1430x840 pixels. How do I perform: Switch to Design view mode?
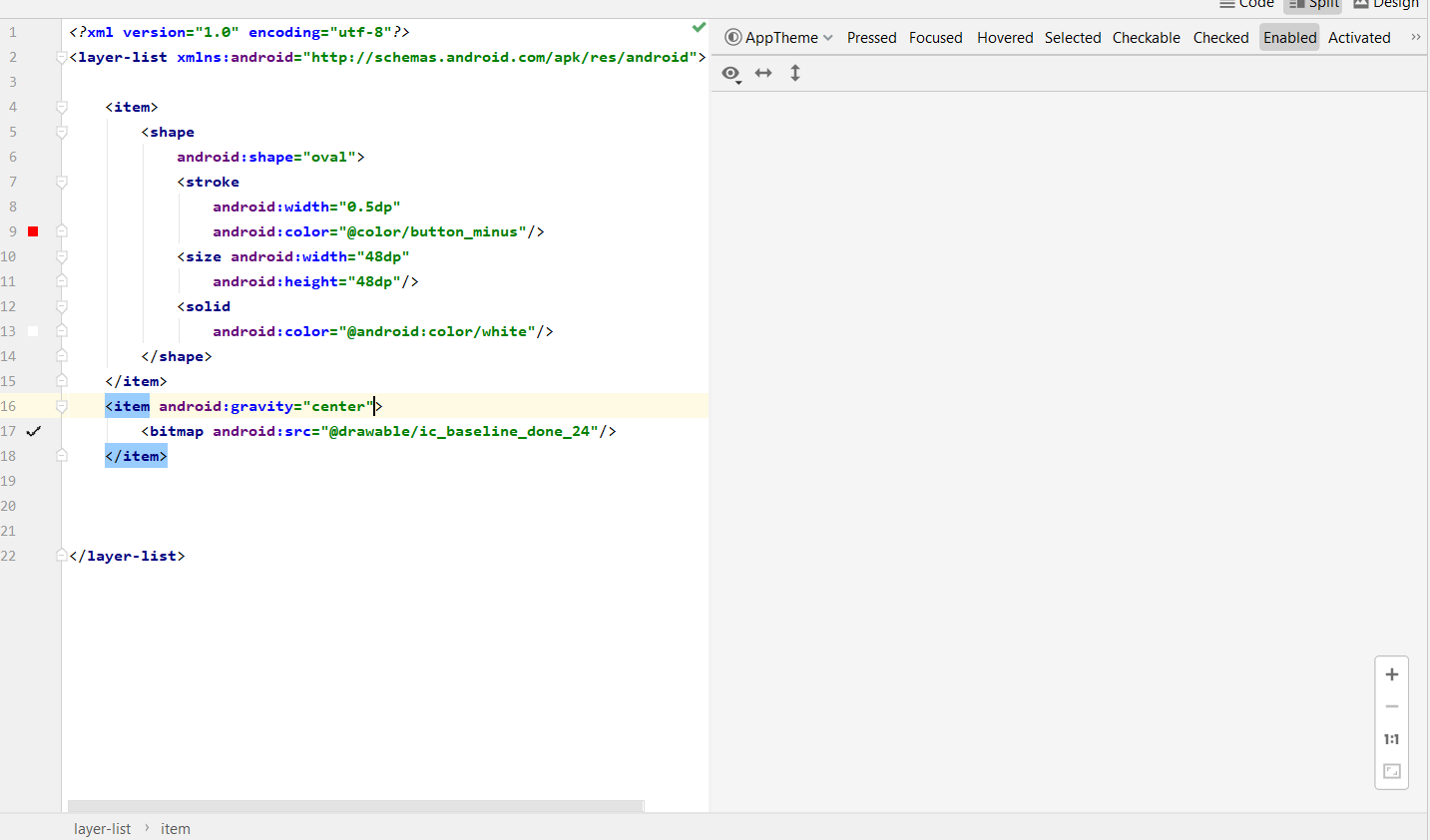point(1386,4)
